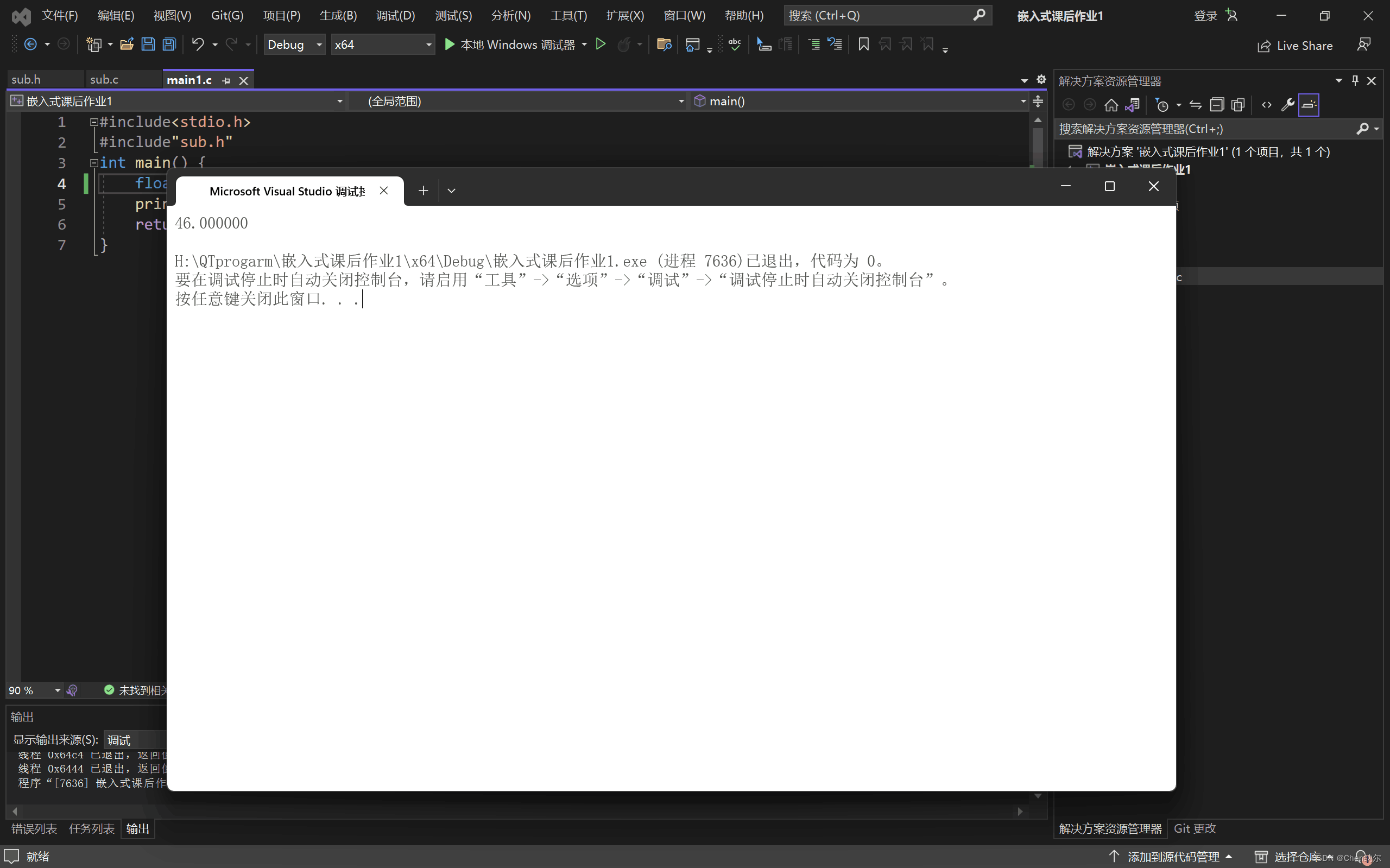1390x868 pixels.
Task: Switch to the 任务列表 tab
Action: point(91,828)
